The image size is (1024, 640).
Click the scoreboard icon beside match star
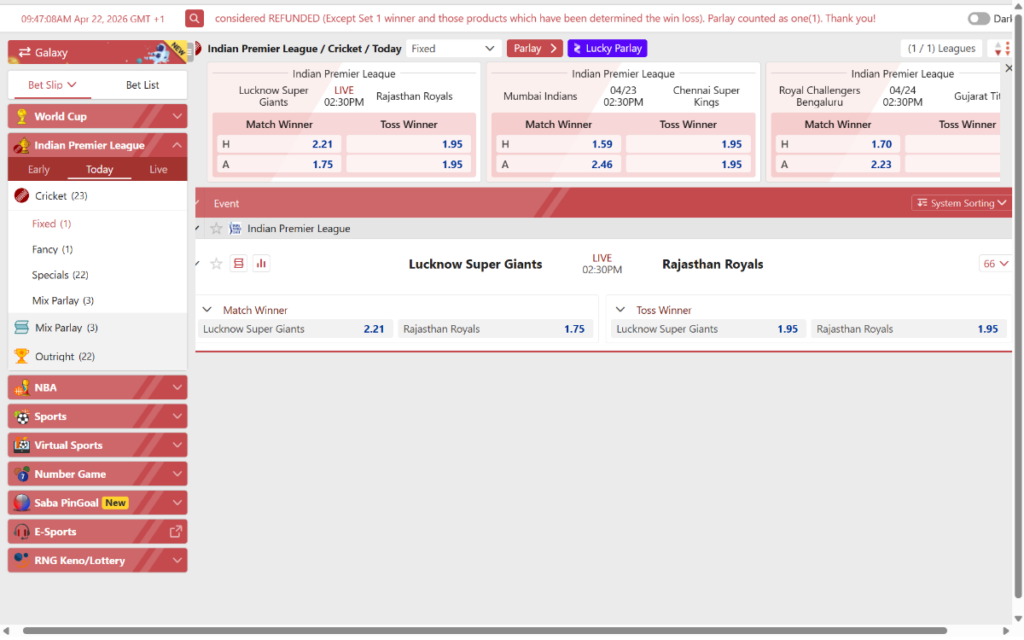click(x=239, y=264)
